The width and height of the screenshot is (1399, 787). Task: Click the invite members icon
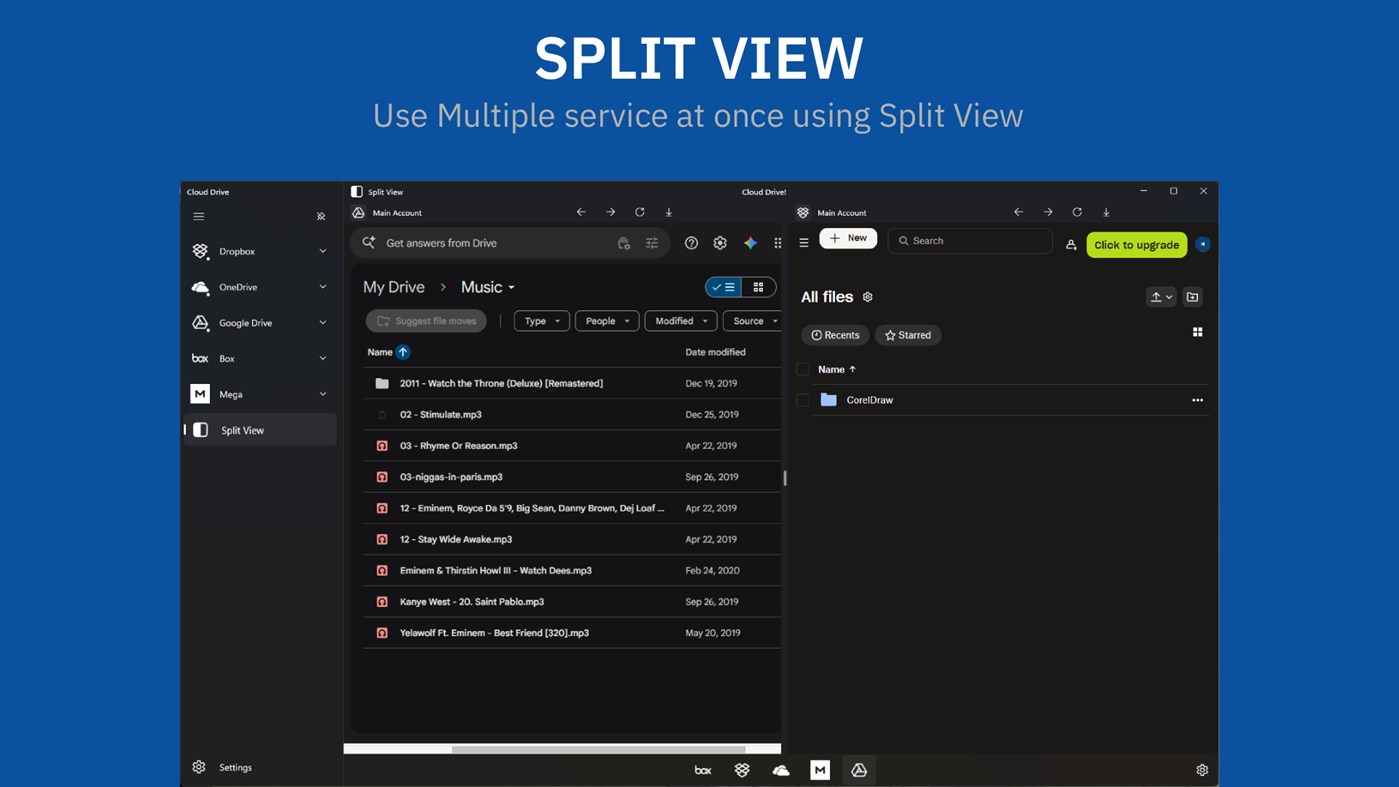pyautogui.click(x=1071, y=245)
